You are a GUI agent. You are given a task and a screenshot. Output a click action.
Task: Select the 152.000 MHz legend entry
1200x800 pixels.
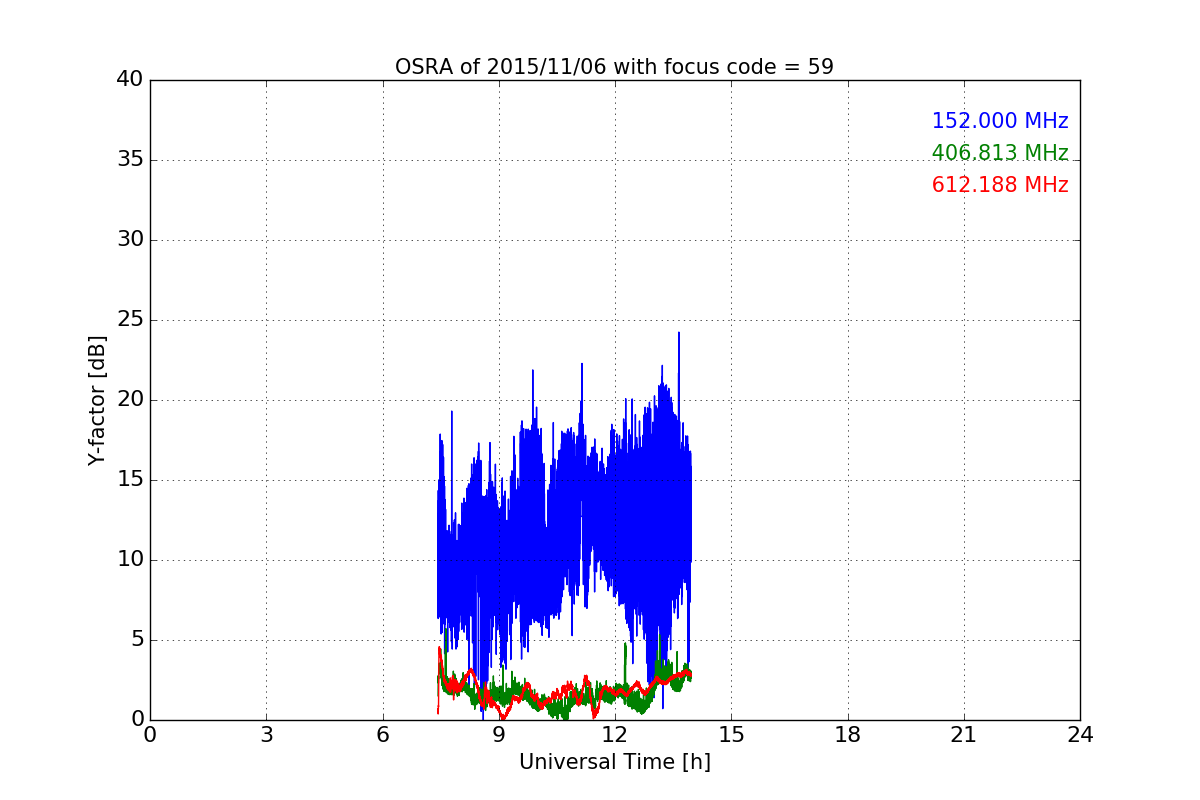click(1000, 121)
